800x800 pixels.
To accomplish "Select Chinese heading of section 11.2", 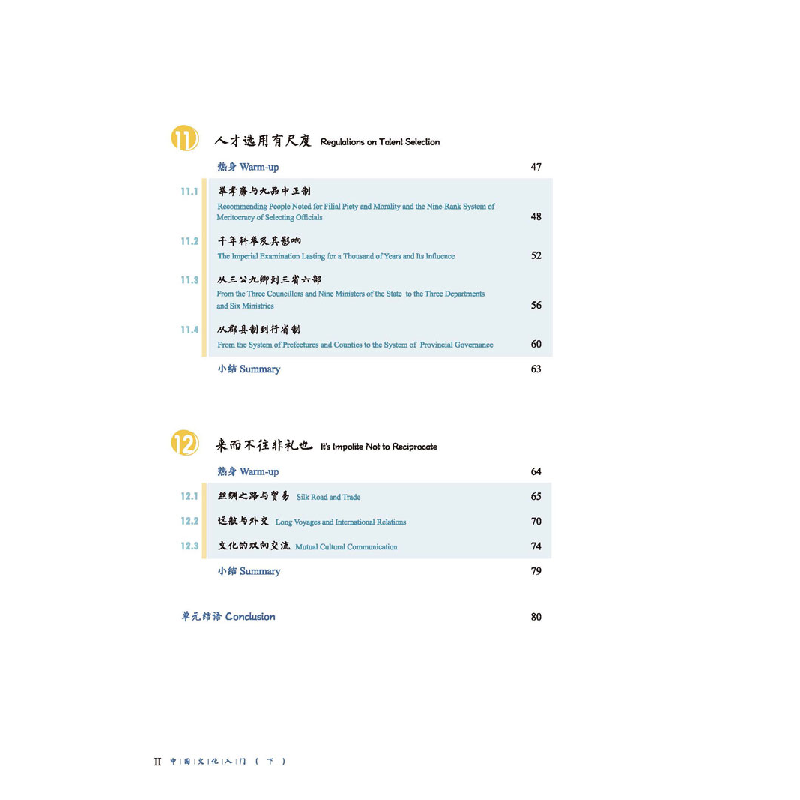I will 259,241.
